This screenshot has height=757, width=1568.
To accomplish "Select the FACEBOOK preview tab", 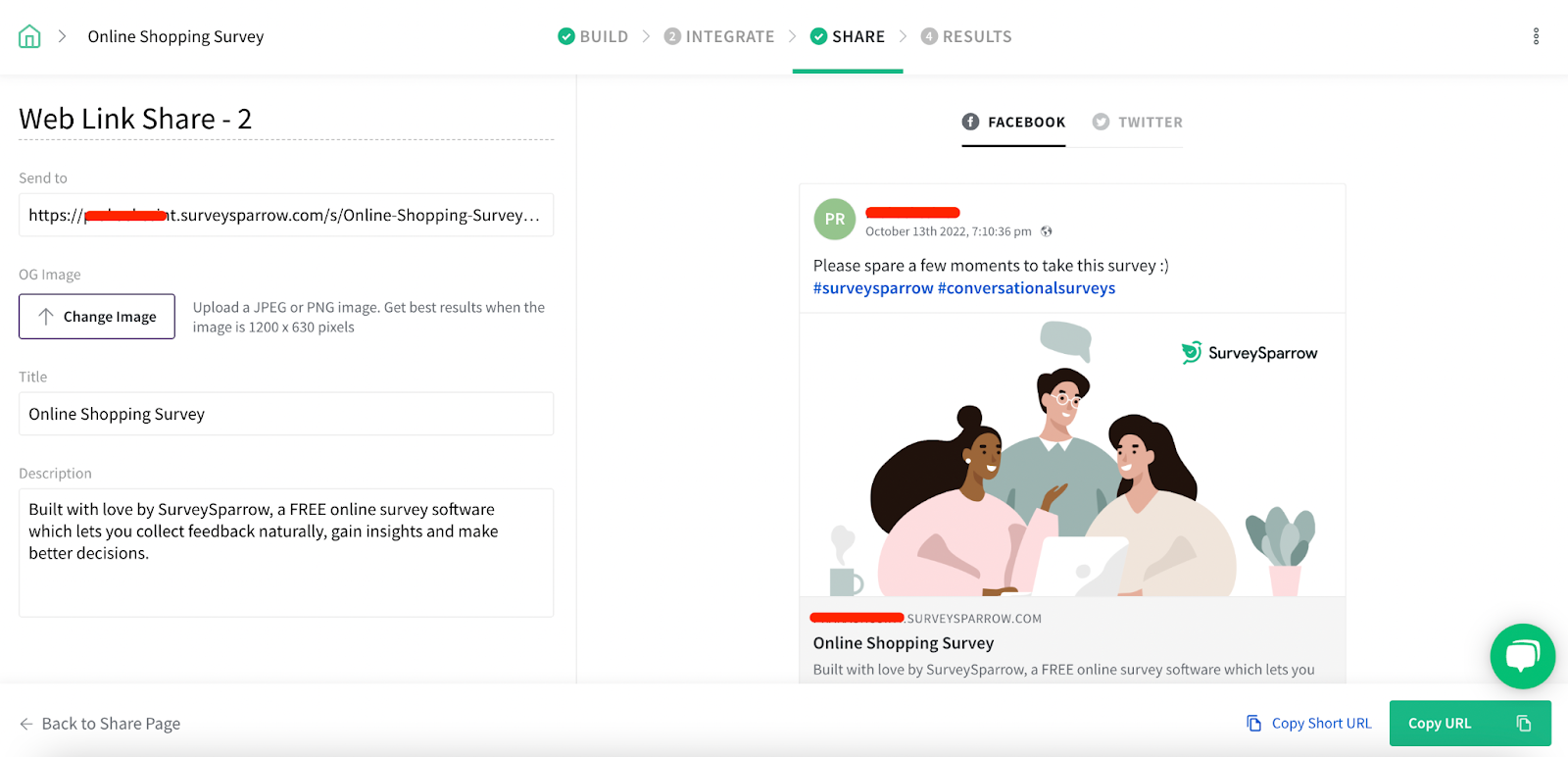I will (1013, 123).
